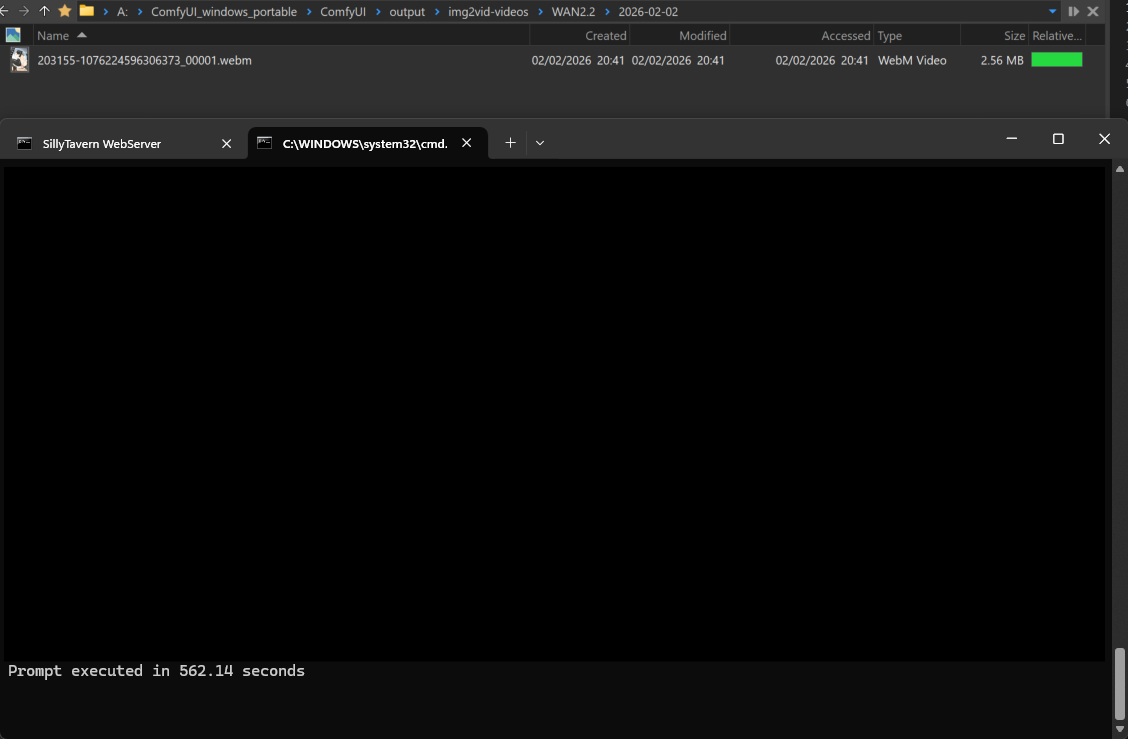
Task: Close the cmd.exe terminal tab
Action: tap(466, 143)
